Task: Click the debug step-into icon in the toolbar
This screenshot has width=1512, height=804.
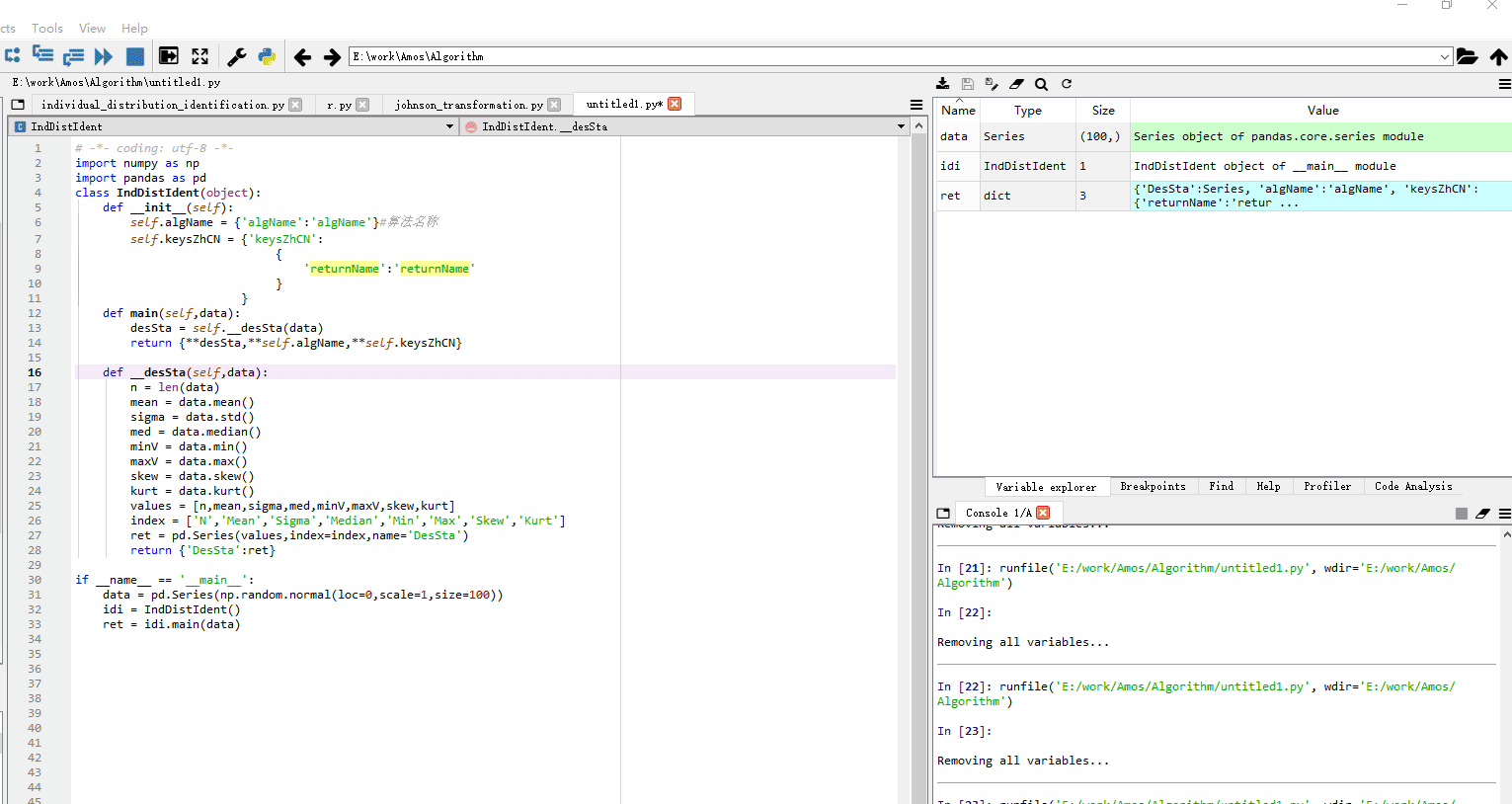Action: pos(12,56)
